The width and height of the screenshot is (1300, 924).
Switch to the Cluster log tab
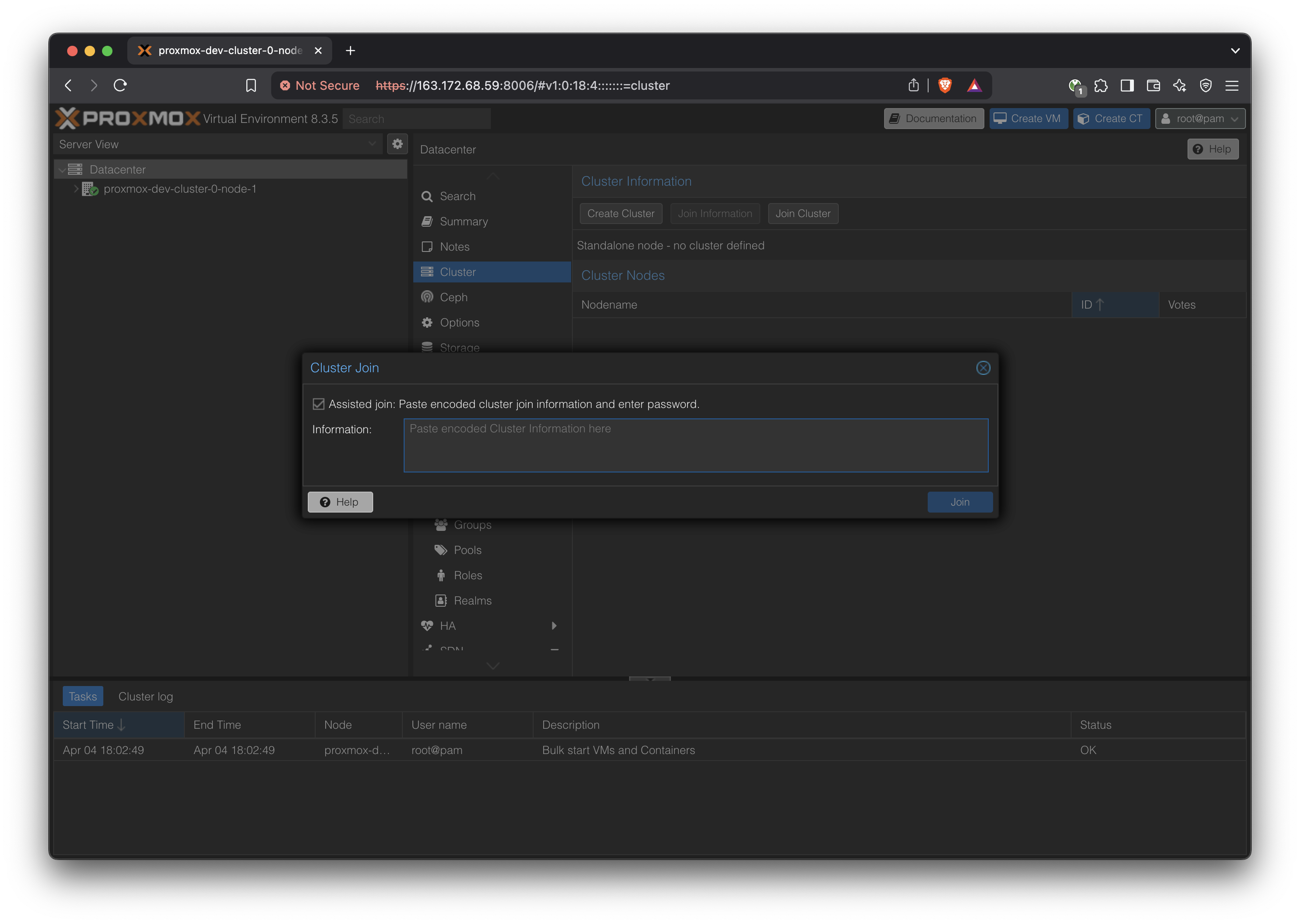(146, 696)
